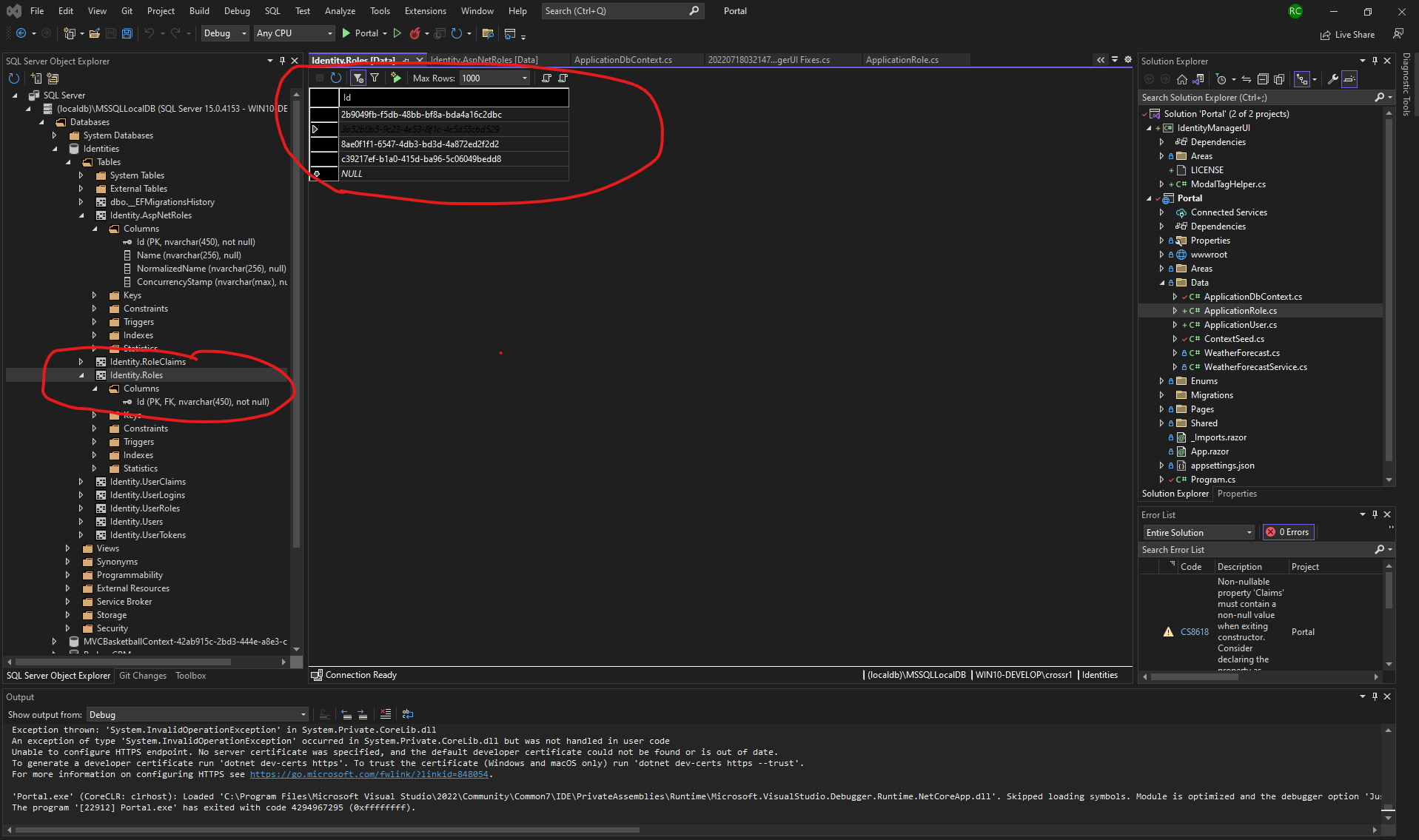
Task: Expand the Migrations folder in Solution Explorer
Action: point(1162,395)
